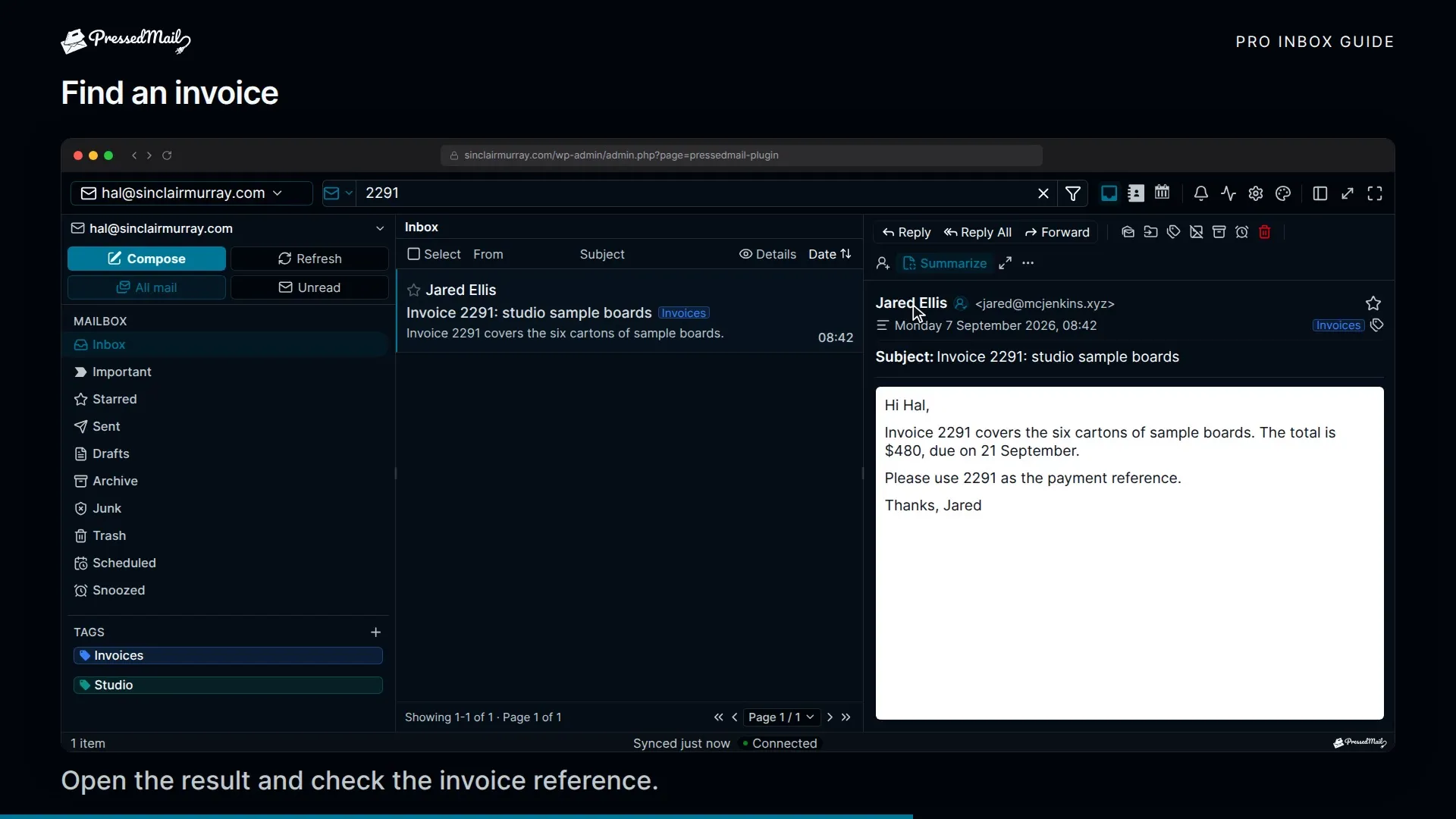Open search scope envelope dropdown
This screenshot has width=1456, height=819.
pyautogui.click(x=338, y=193)
